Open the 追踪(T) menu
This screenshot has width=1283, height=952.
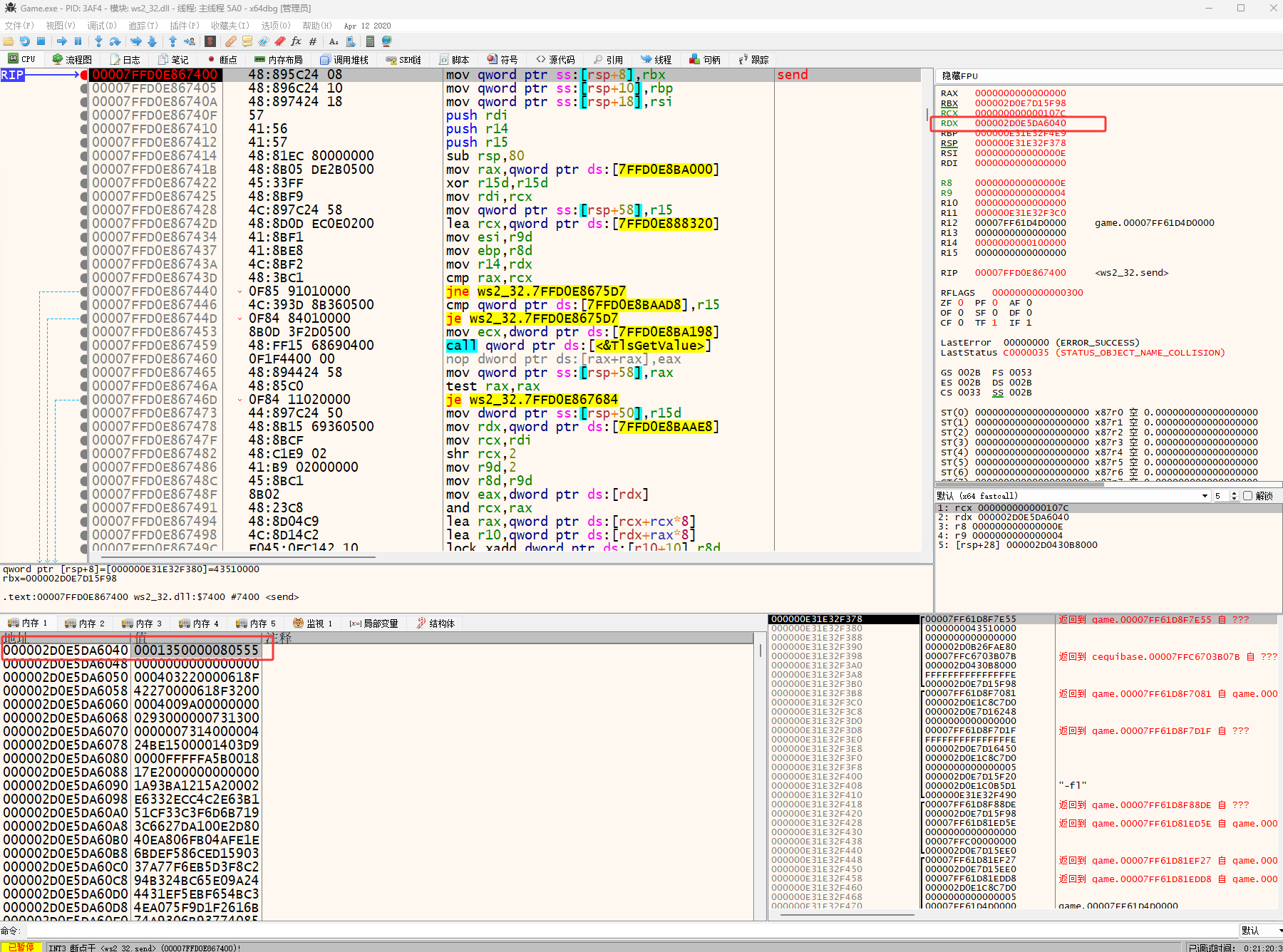click(143, 26)
